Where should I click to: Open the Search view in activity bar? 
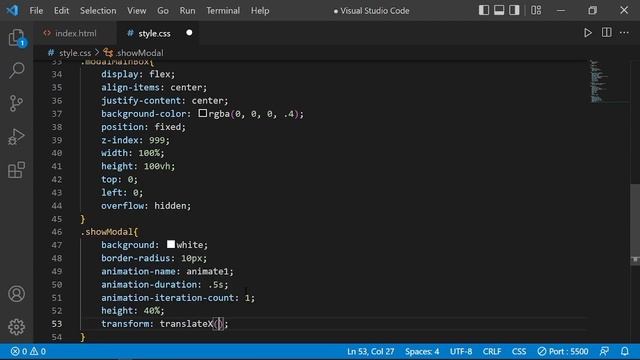pos(16,70)
